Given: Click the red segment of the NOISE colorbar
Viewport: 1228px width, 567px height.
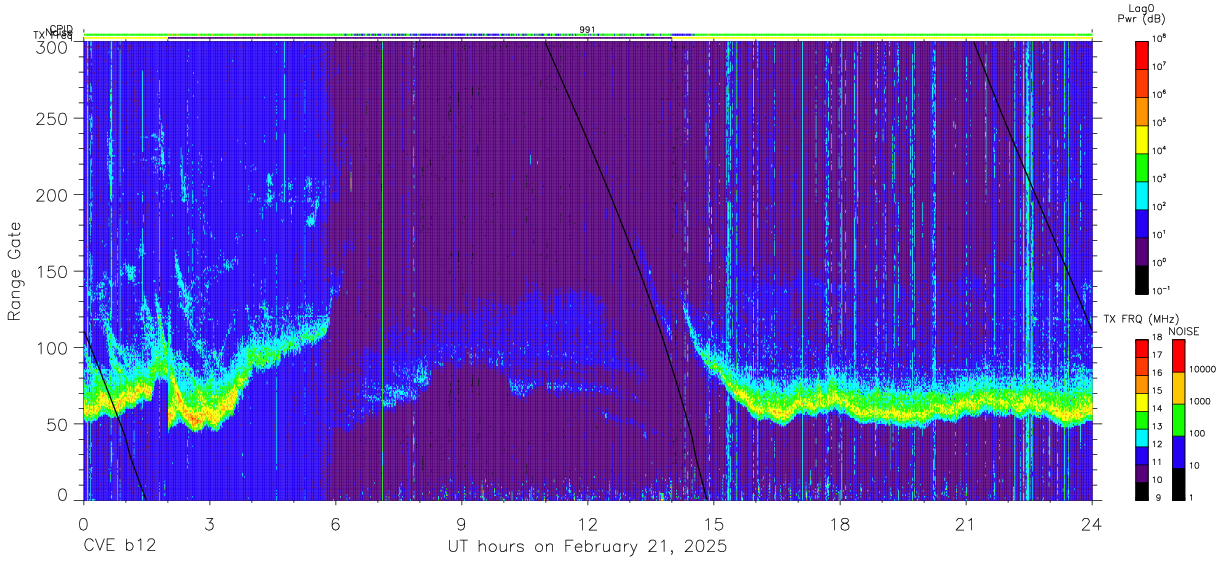Looking at the screenshot, I should tap(1179, 356).
